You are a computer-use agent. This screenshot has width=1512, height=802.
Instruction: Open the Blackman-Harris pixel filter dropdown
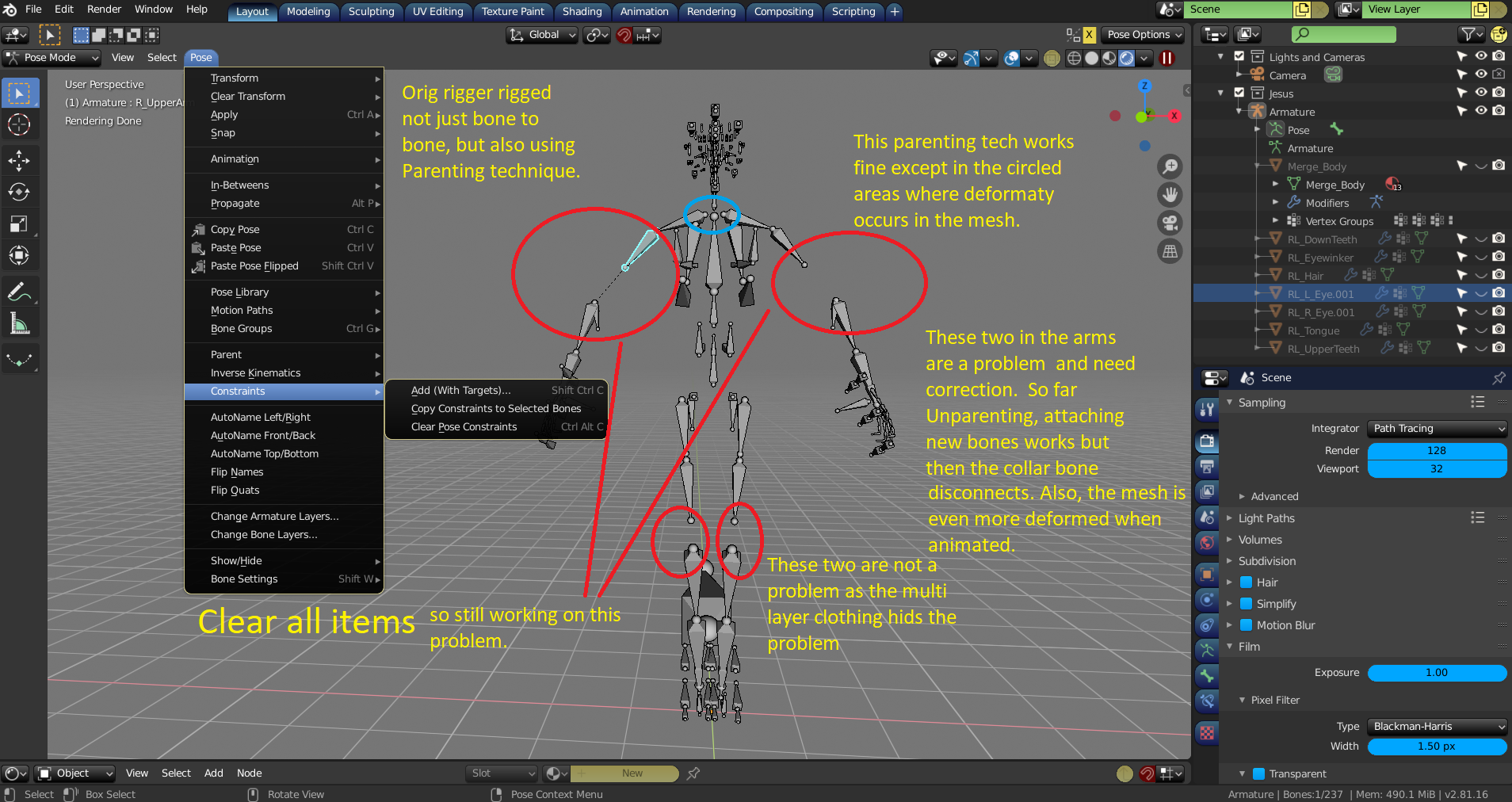(1436, 726)
